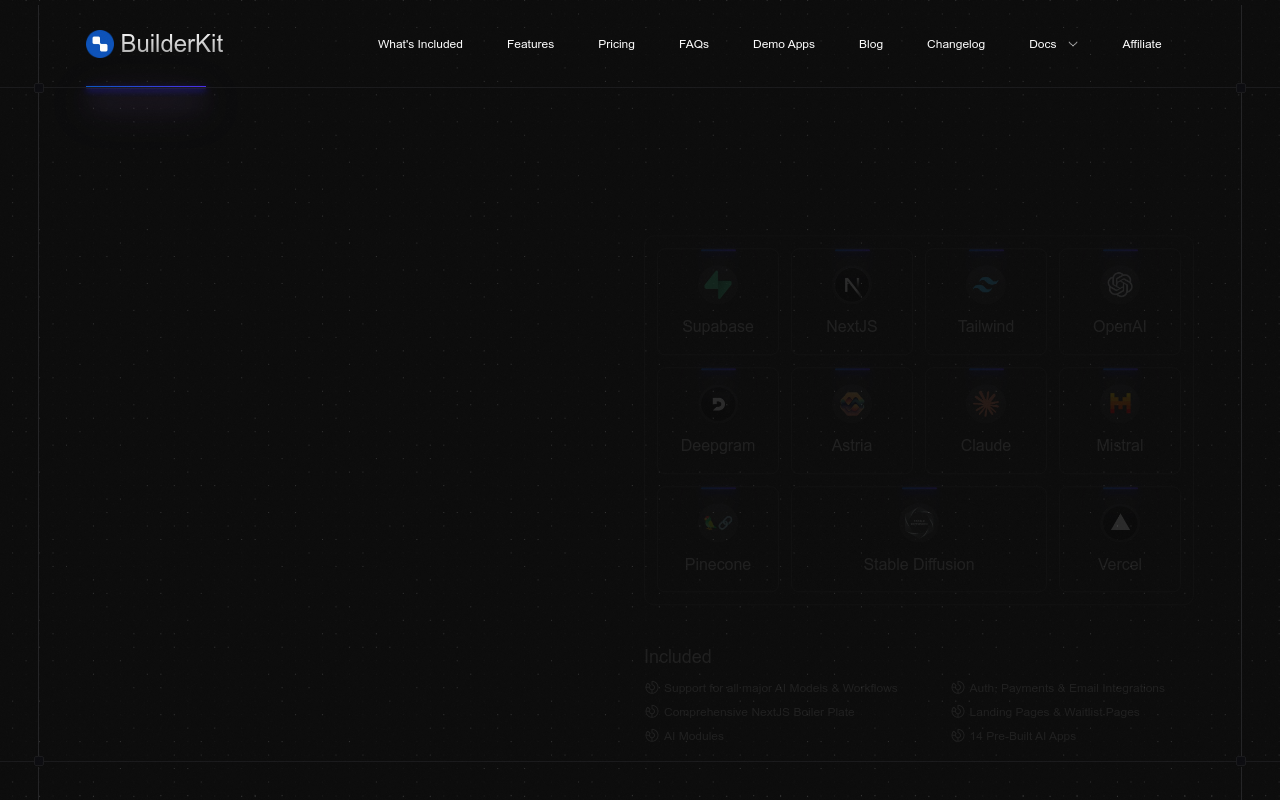Viewport: 1280px width, 800px height.
Task: Click the Stable Diffusion card label
Action: pyautogui.click(x=919, y=564)
